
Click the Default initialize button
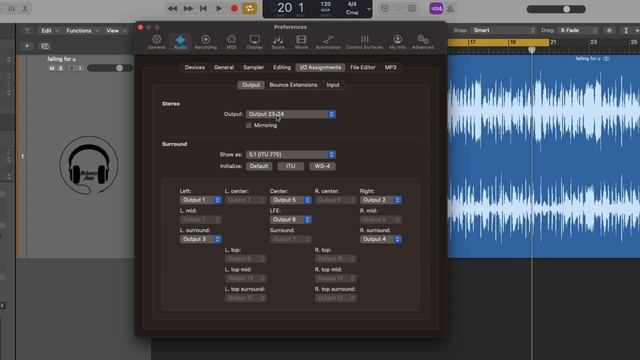pos(259,166)
